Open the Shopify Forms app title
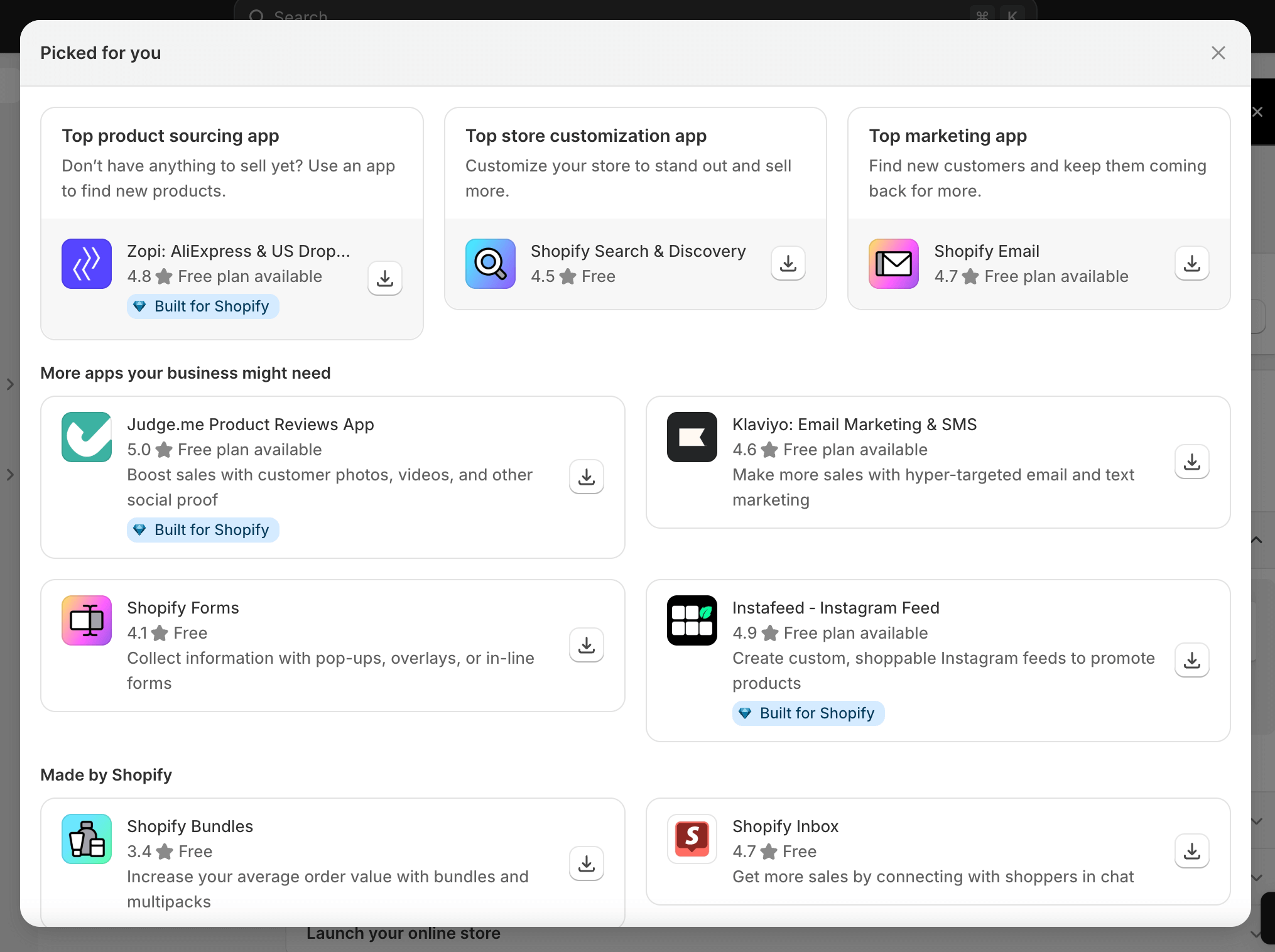This screenshot has width=1275, height=952. pos(183,608)
